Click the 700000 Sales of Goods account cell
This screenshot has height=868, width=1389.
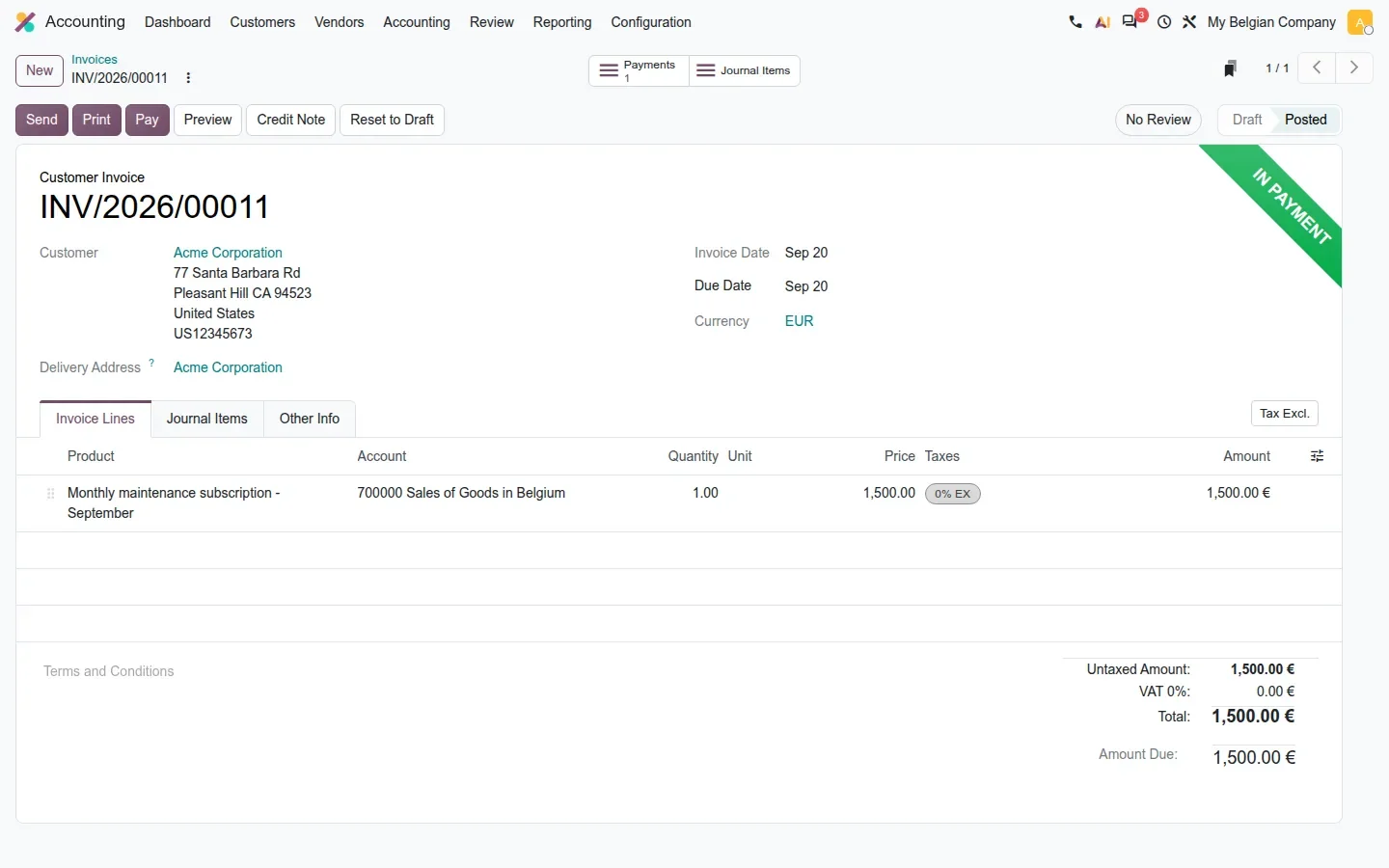click(x=461, y=493)
